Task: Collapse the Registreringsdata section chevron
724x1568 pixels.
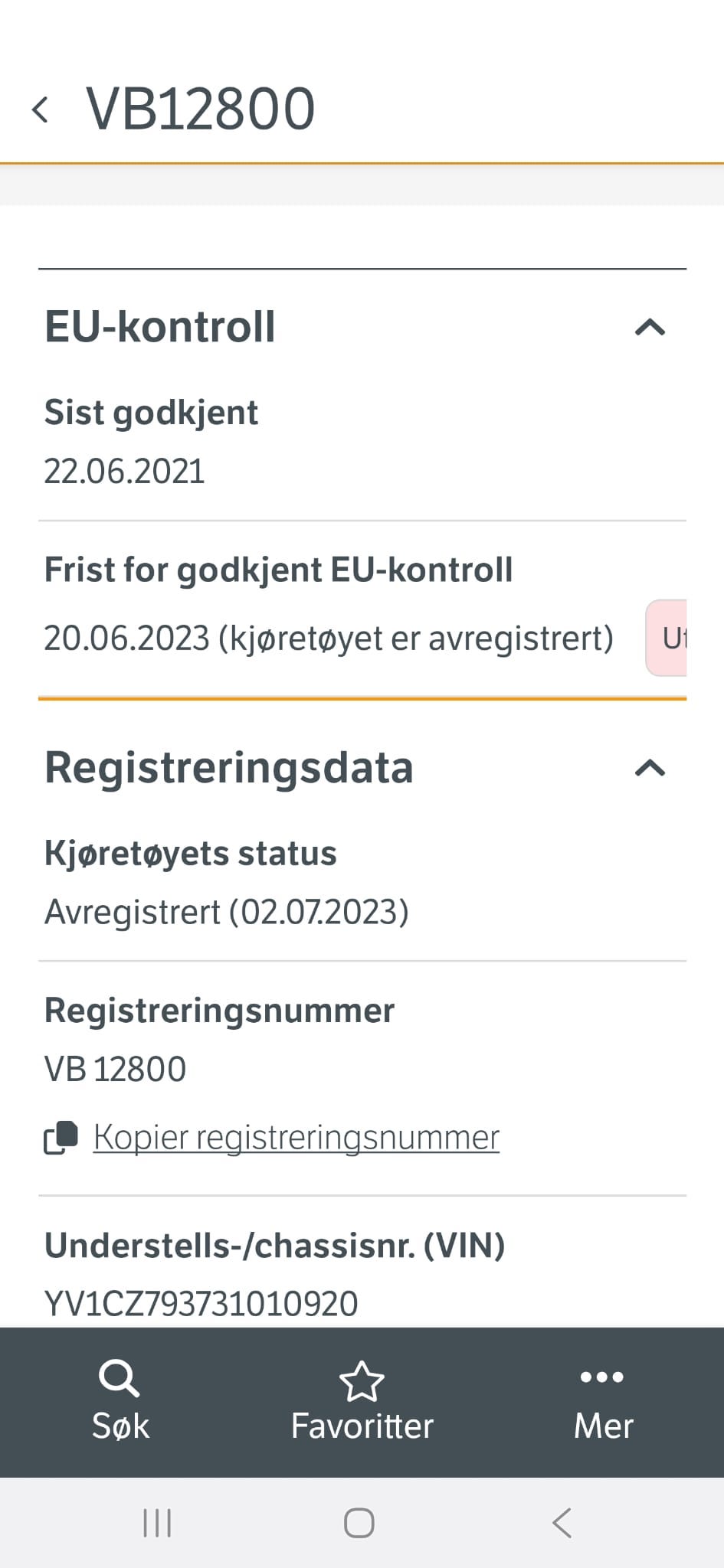Action: tap(650, 768)
